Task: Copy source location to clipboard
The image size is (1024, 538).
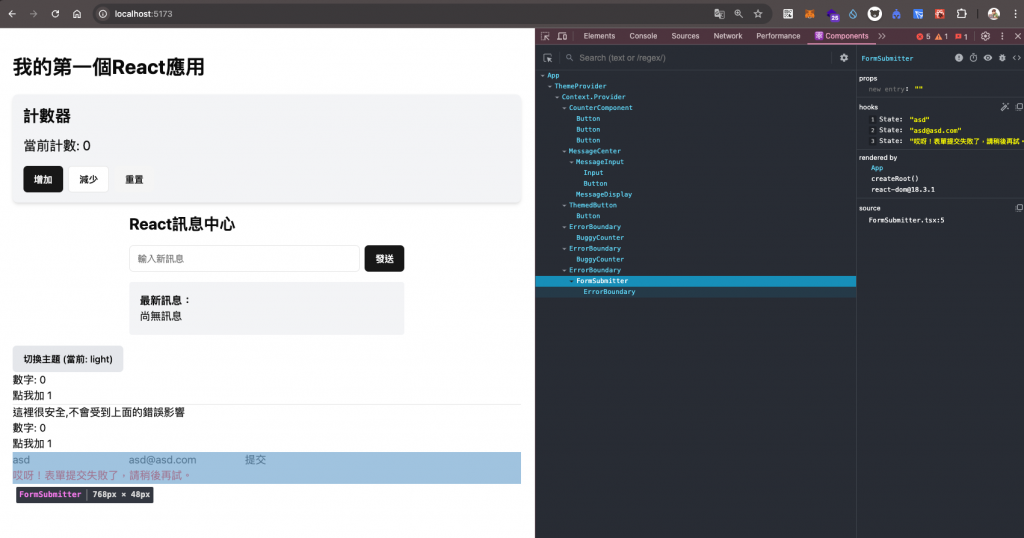Action: [x=1019, y=208]
